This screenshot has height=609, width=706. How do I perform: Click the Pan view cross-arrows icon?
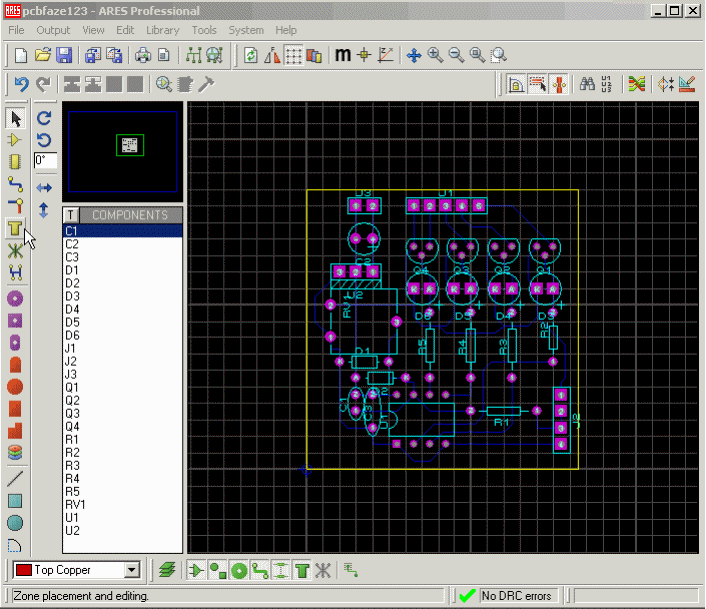point(414,55)
